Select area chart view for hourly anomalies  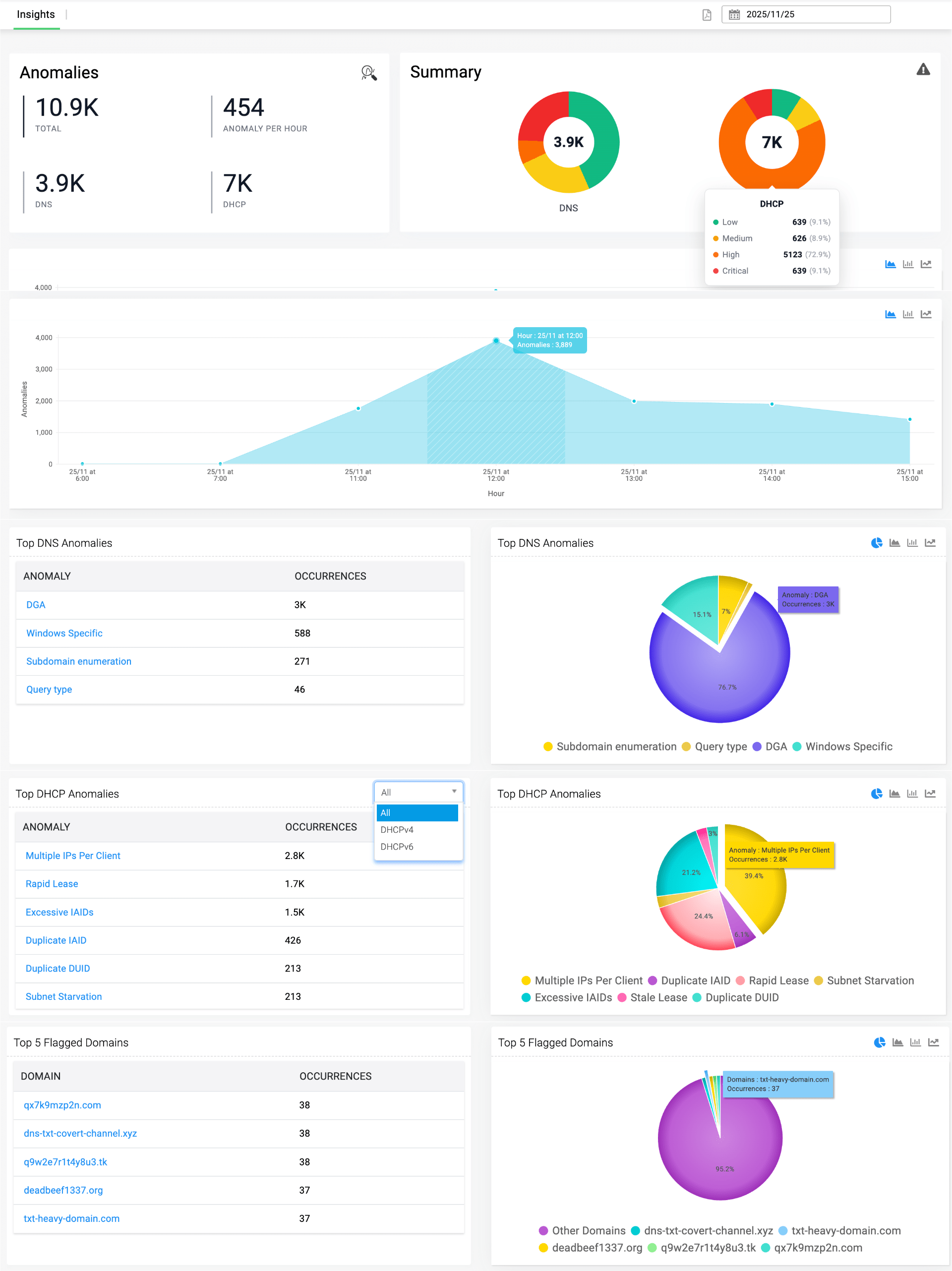pyautogui.click(x=890, y=314)
